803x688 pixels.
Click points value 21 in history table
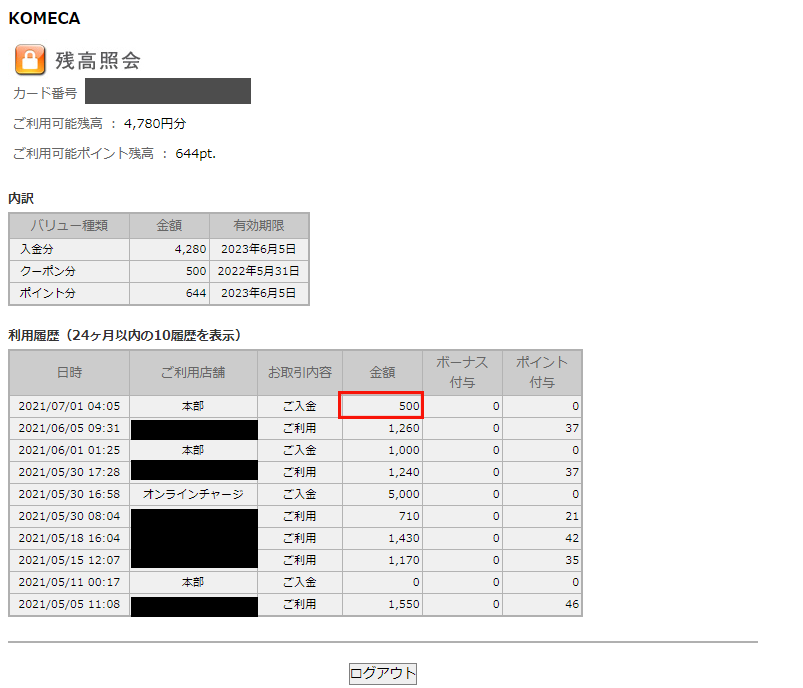(572, 516)
